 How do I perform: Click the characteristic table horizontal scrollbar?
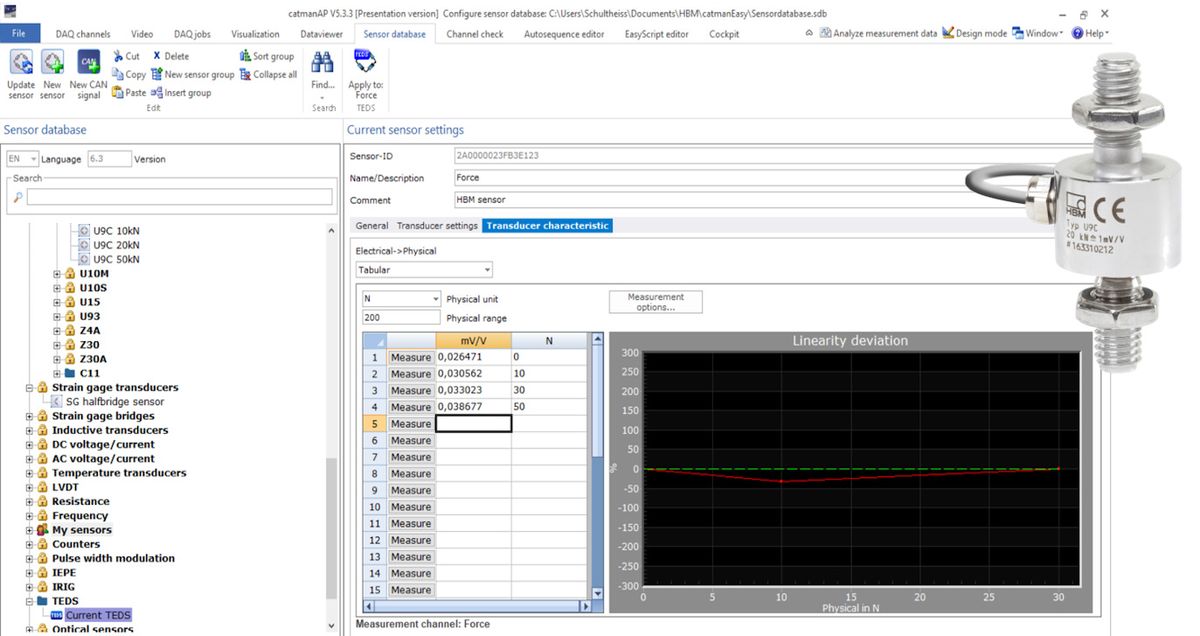pos(477,606)
